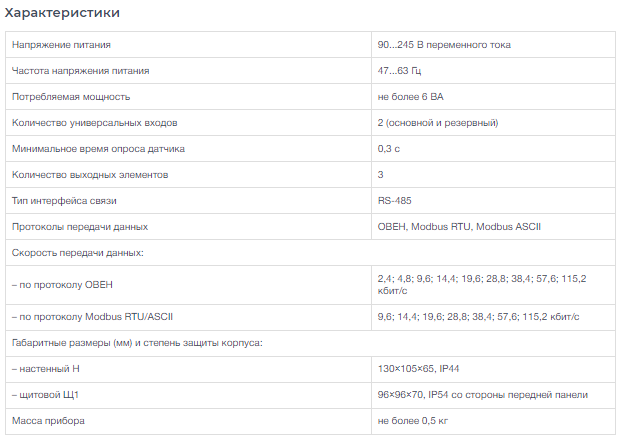Click the RS-485 interface value
The height and width of the screenshot is (440, 624).
point(394,201)
